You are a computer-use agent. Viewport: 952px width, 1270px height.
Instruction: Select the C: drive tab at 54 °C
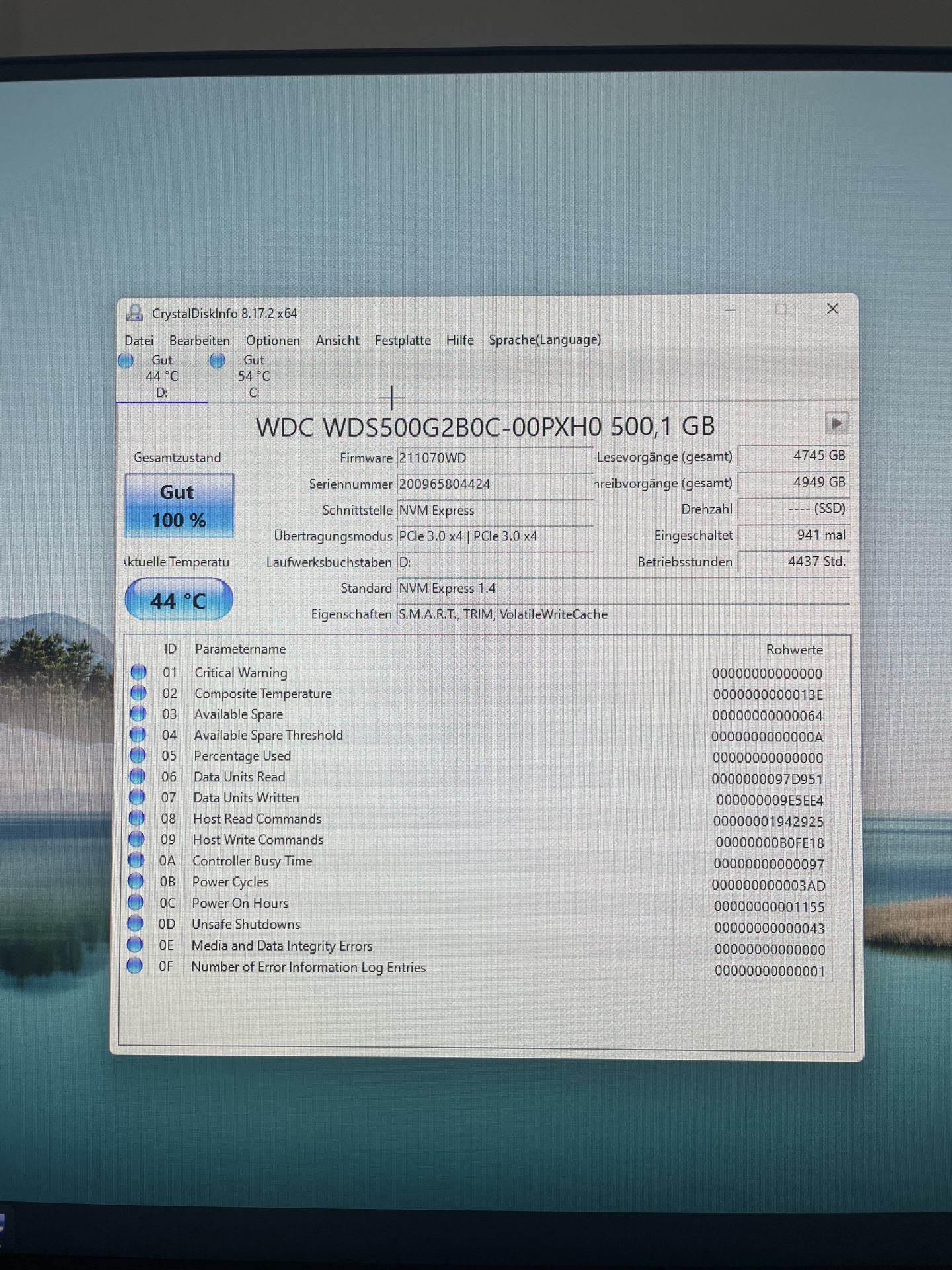(x=254, y=376)
